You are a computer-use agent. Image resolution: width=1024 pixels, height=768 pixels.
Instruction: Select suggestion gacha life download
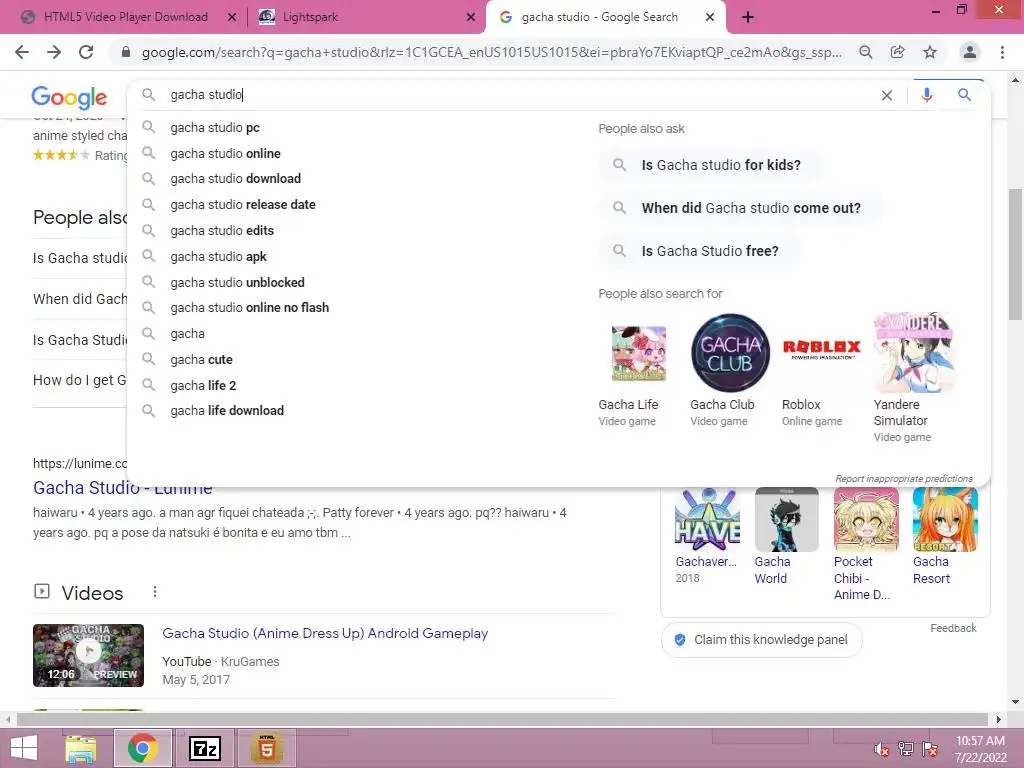pyautogui.click(x=227, y=411)
